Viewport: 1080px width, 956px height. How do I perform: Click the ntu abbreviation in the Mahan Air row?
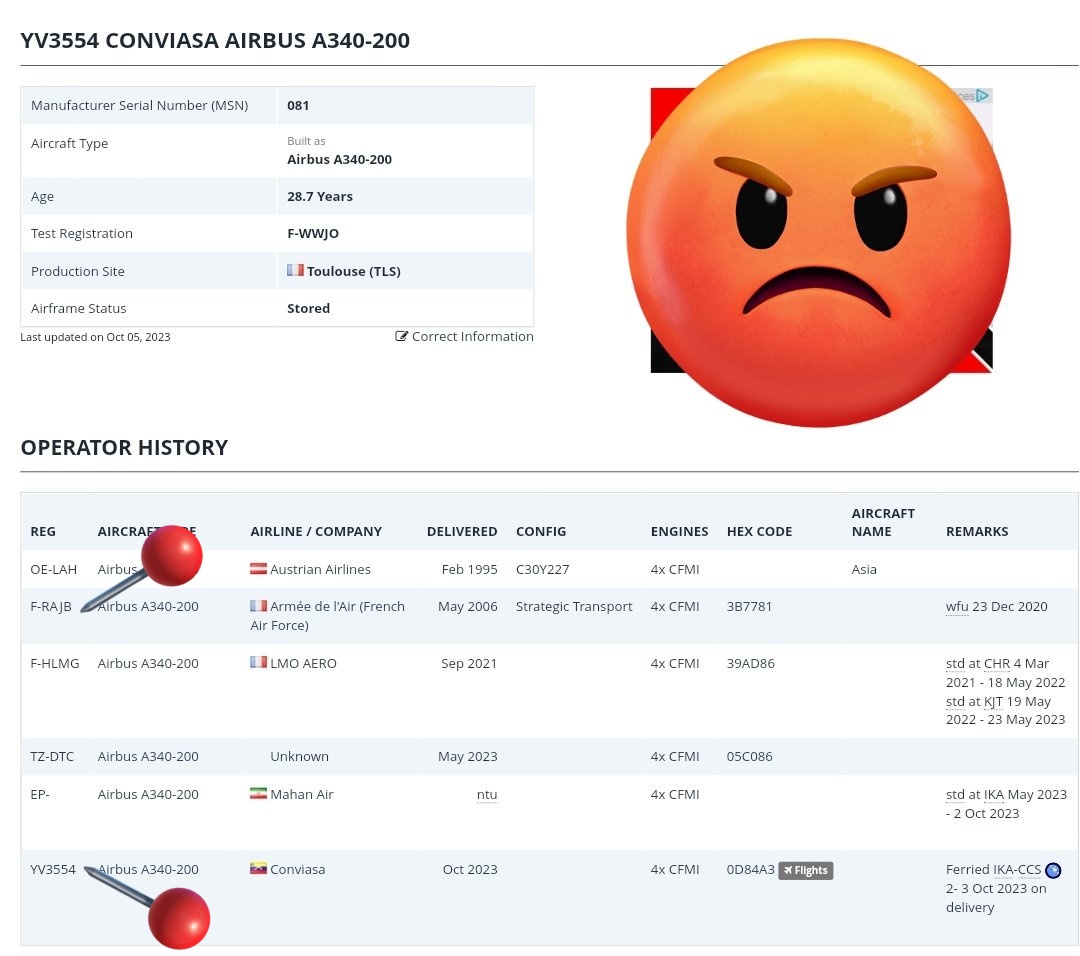click(x=487, y=794)
